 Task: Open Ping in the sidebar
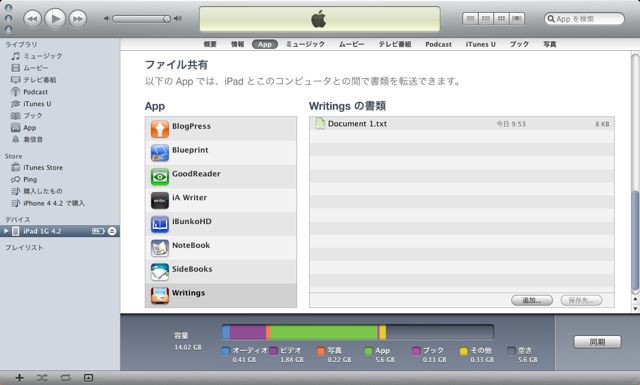click(x=60, y=179)
